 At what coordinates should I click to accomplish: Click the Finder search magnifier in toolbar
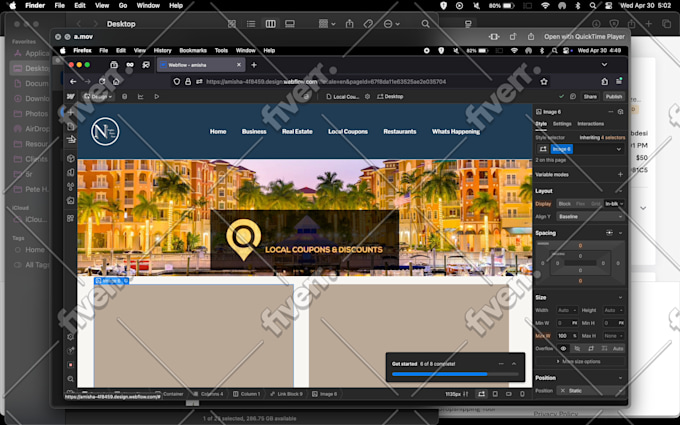425,24
